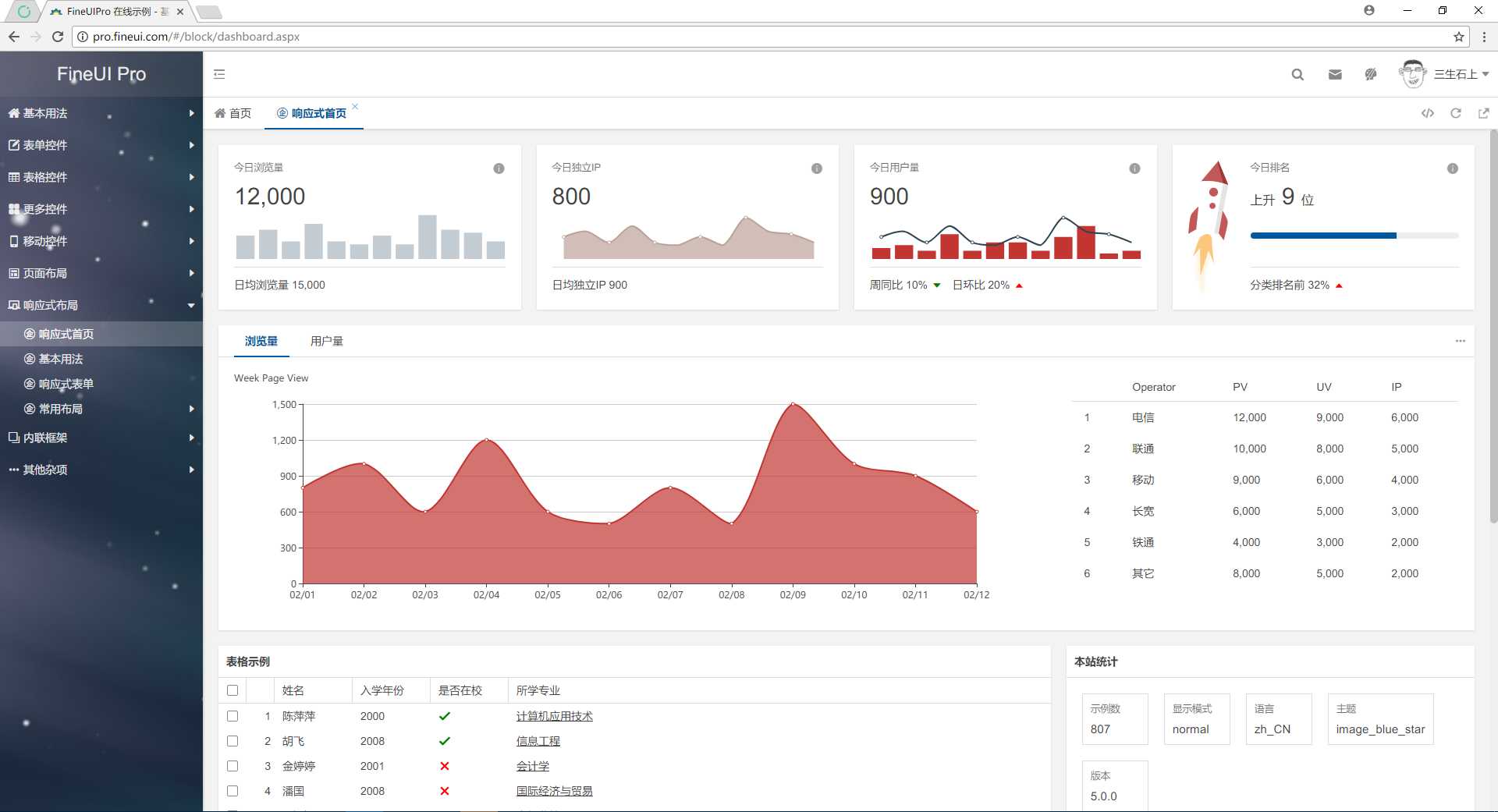Image resolution: width=1498 pixels, height=812 pixels.
Task: Open the 三生石上 user dropdown
Action: (1461, 74)
